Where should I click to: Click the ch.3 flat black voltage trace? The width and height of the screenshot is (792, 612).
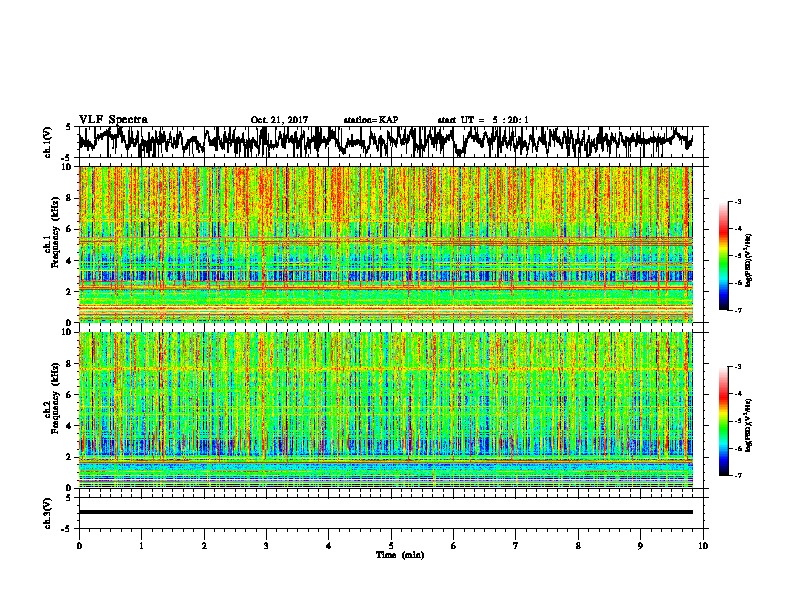(x=385, y=512)
